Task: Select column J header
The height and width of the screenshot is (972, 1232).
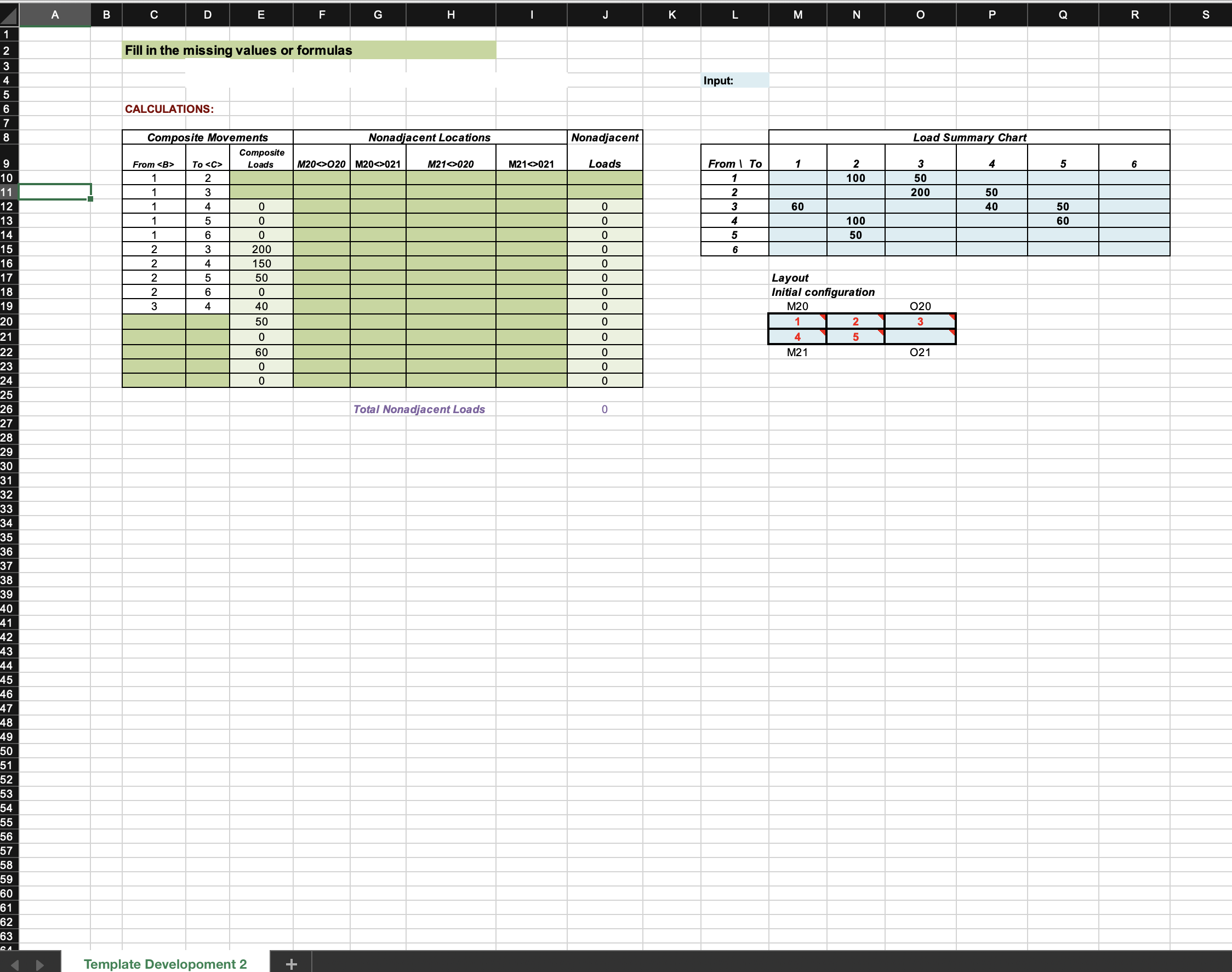Action: (x=604, y=15)
